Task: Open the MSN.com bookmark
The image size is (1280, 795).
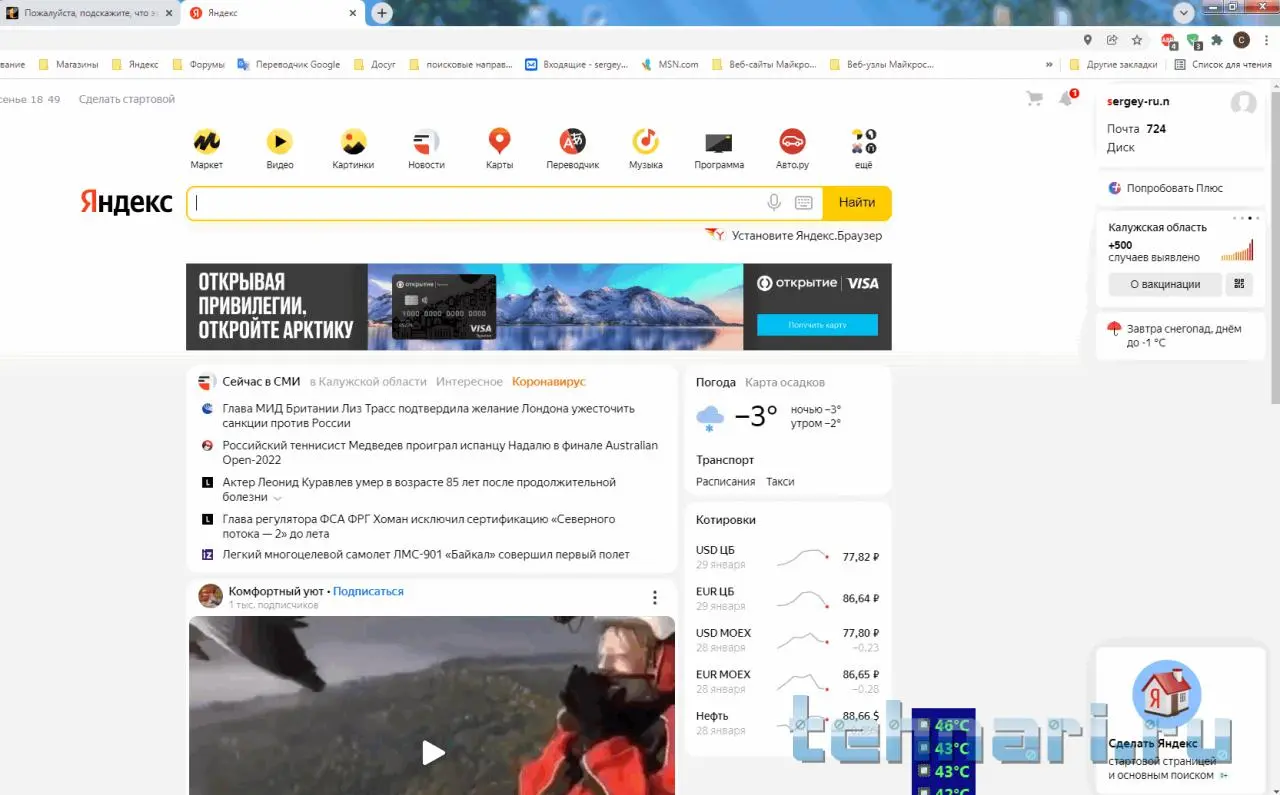Action: pyautogui.click(x=670, y=65)
